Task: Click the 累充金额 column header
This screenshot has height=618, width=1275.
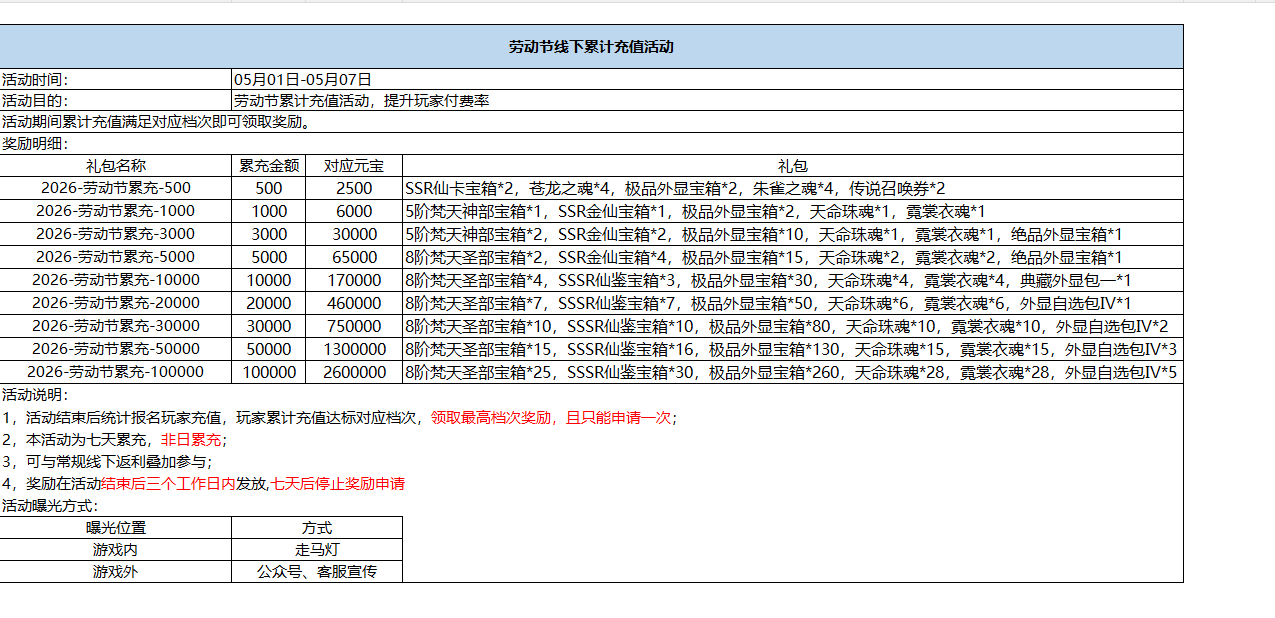Action: [x=268, y=166]
